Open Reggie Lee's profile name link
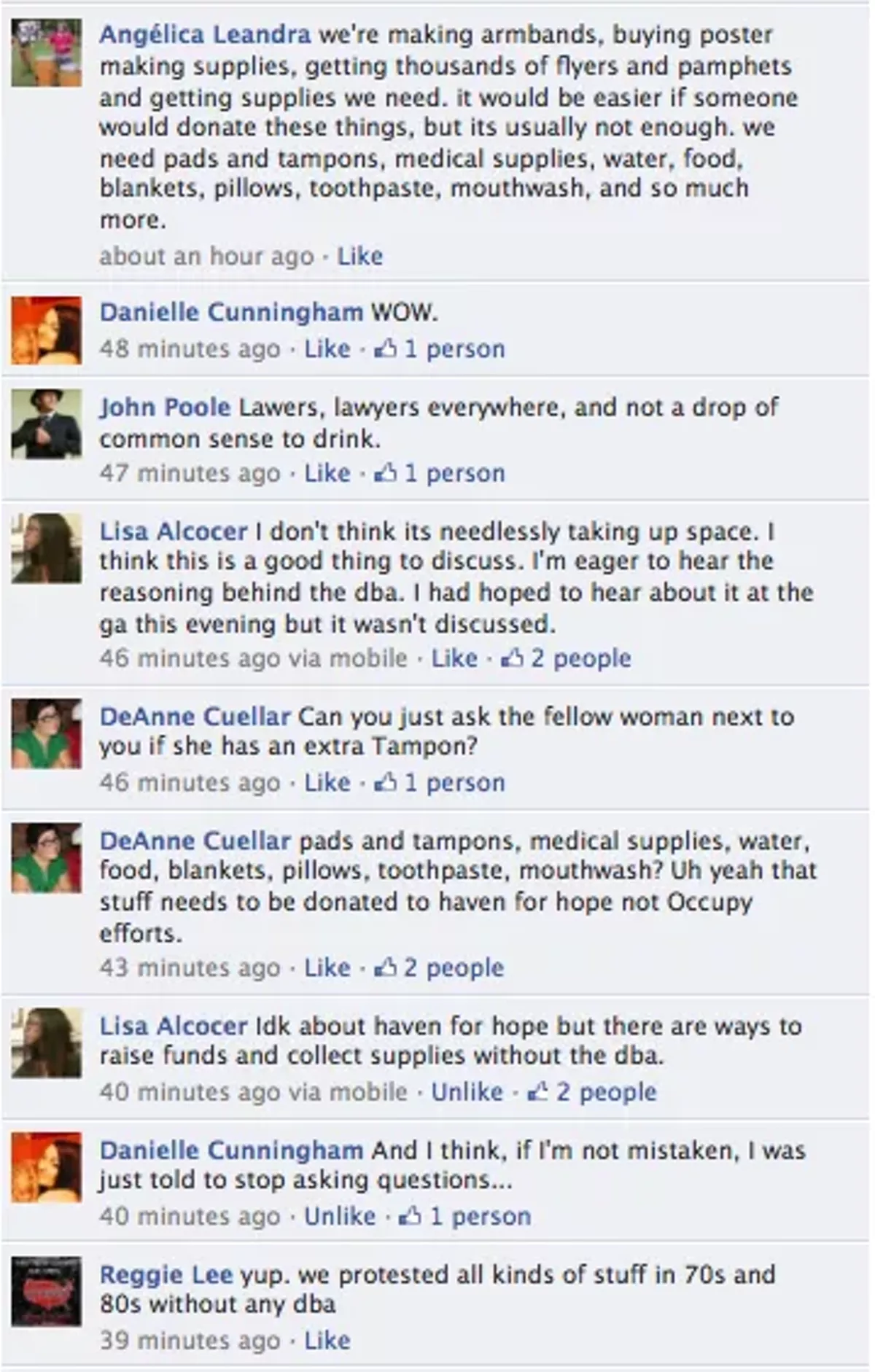This screenshot has width=875, height=1372. coord(166,1274)
